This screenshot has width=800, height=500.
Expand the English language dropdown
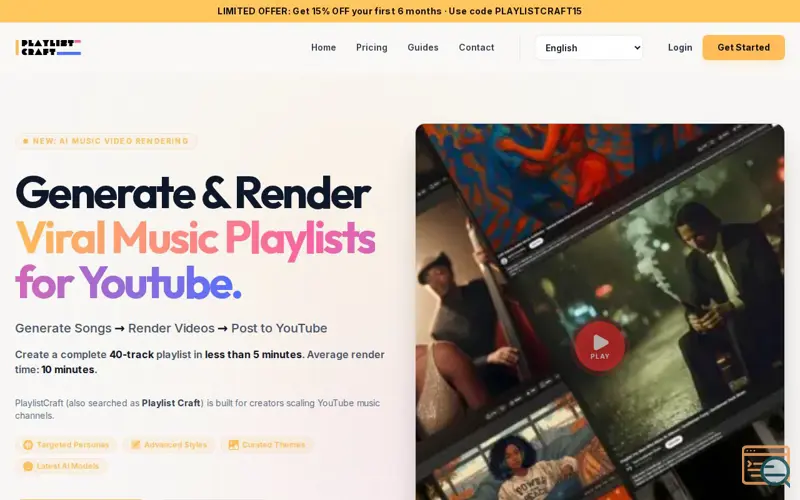[x=589, y=47]
